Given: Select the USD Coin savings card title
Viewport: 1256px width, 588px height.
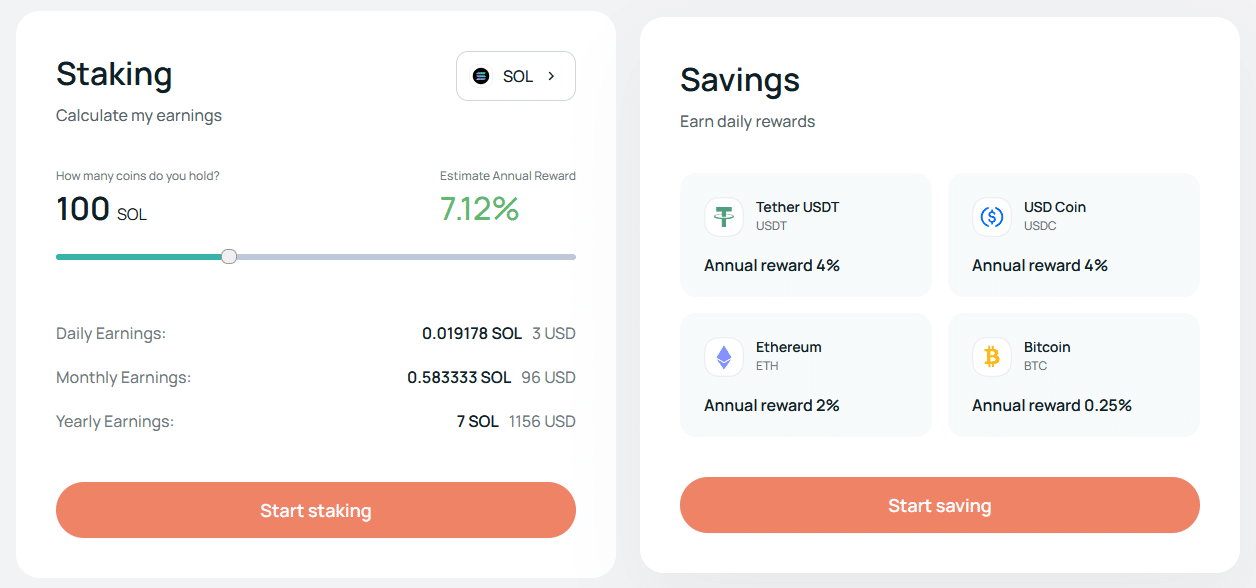Looking at the screenshot, I should [1054, 207].
